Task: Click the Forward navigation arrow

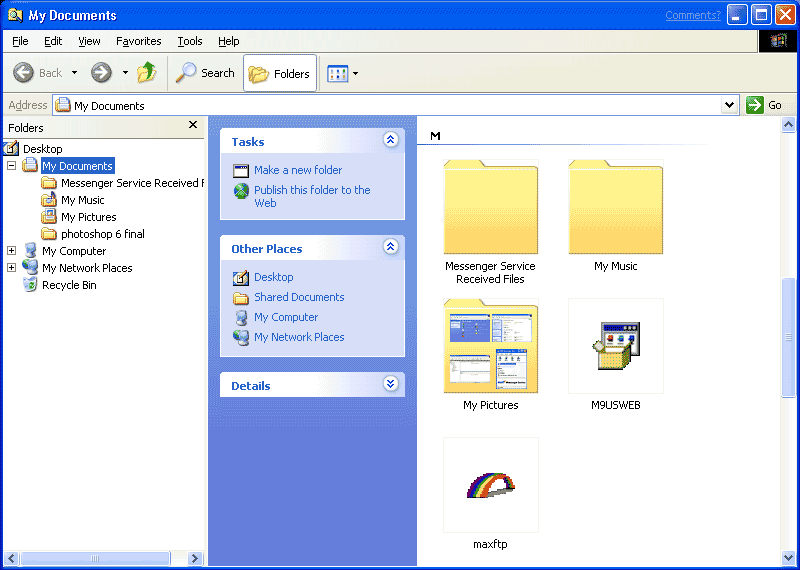Action: 101,73
